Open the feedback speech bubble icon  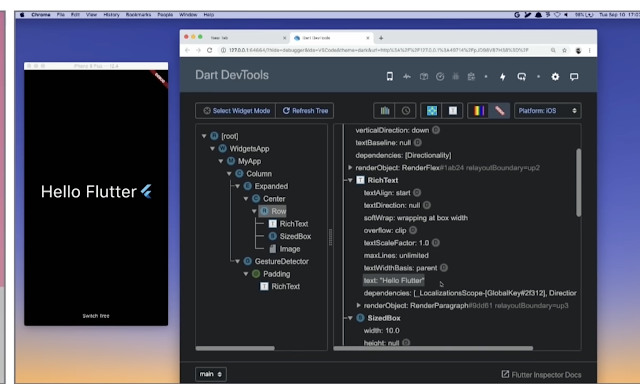(574, 76)
